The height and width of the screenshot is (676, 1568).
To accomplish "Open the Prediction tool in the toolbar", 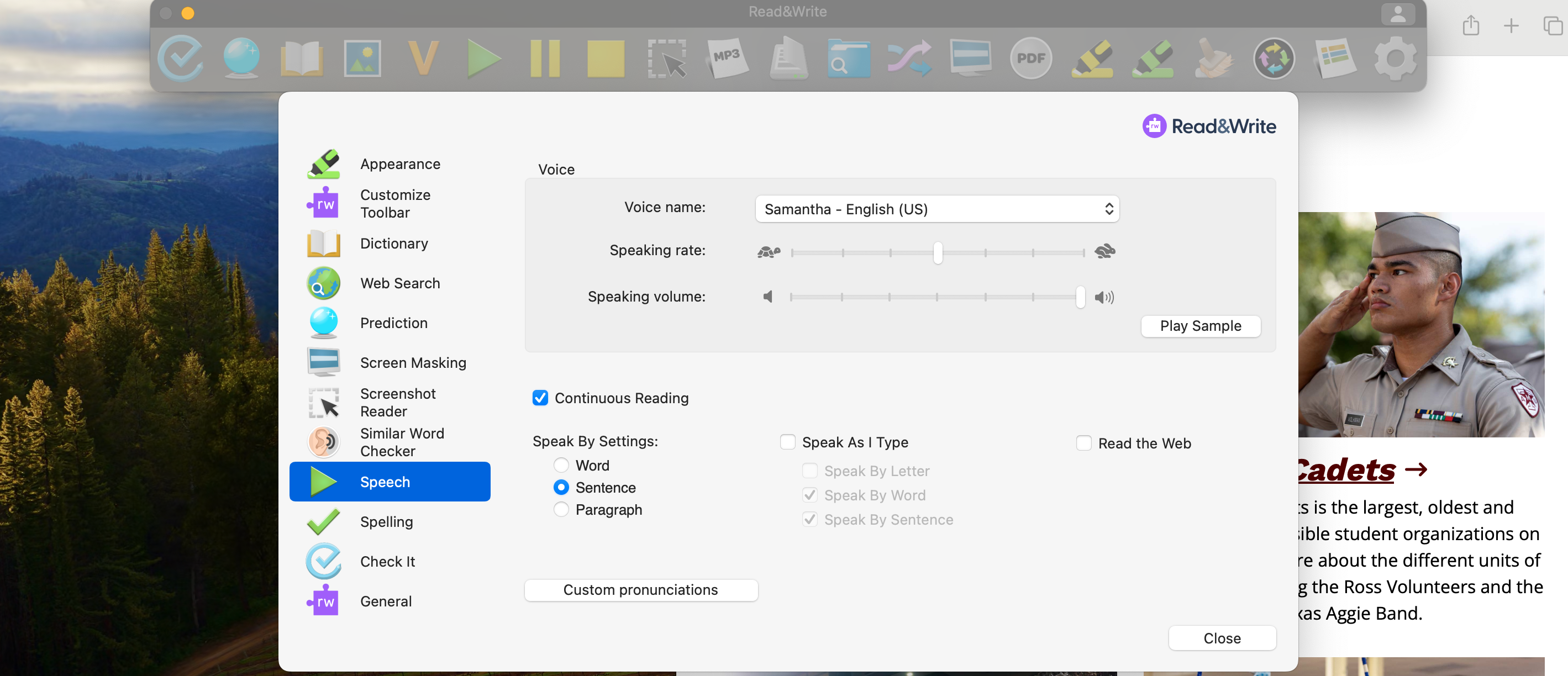I will tap(240, 58).
